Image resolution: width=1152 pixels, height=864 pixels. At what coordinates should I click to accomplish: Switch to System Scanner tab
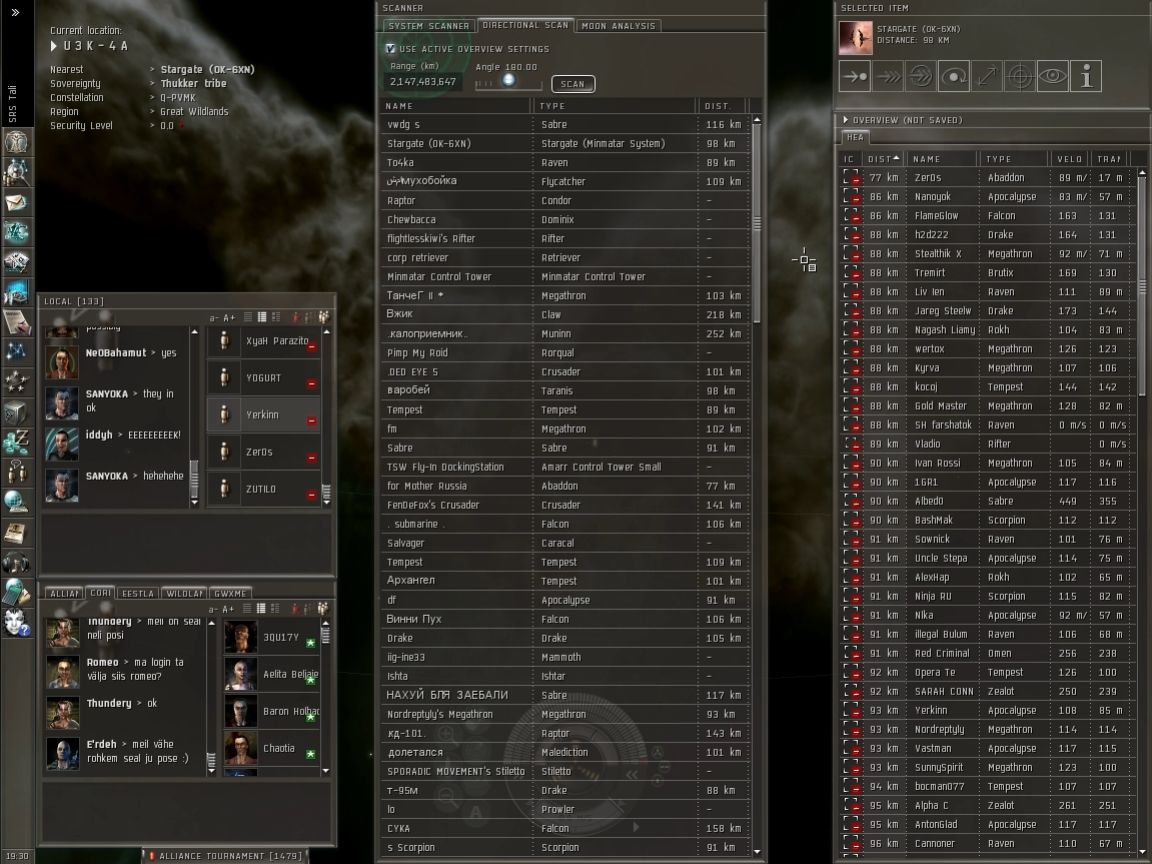point(428,26)
